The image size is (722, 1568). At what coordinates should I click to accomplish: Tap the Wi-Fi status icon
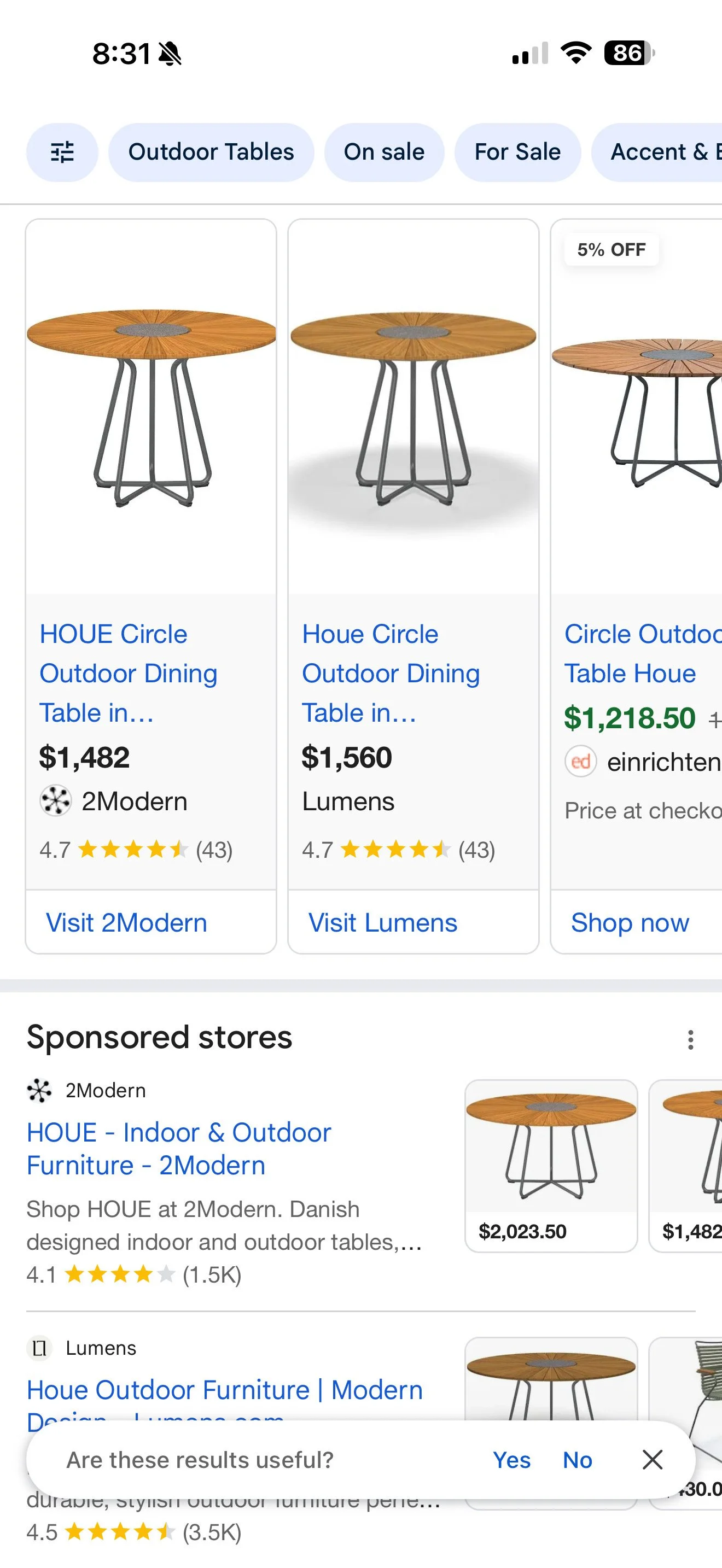coord(577,53)
